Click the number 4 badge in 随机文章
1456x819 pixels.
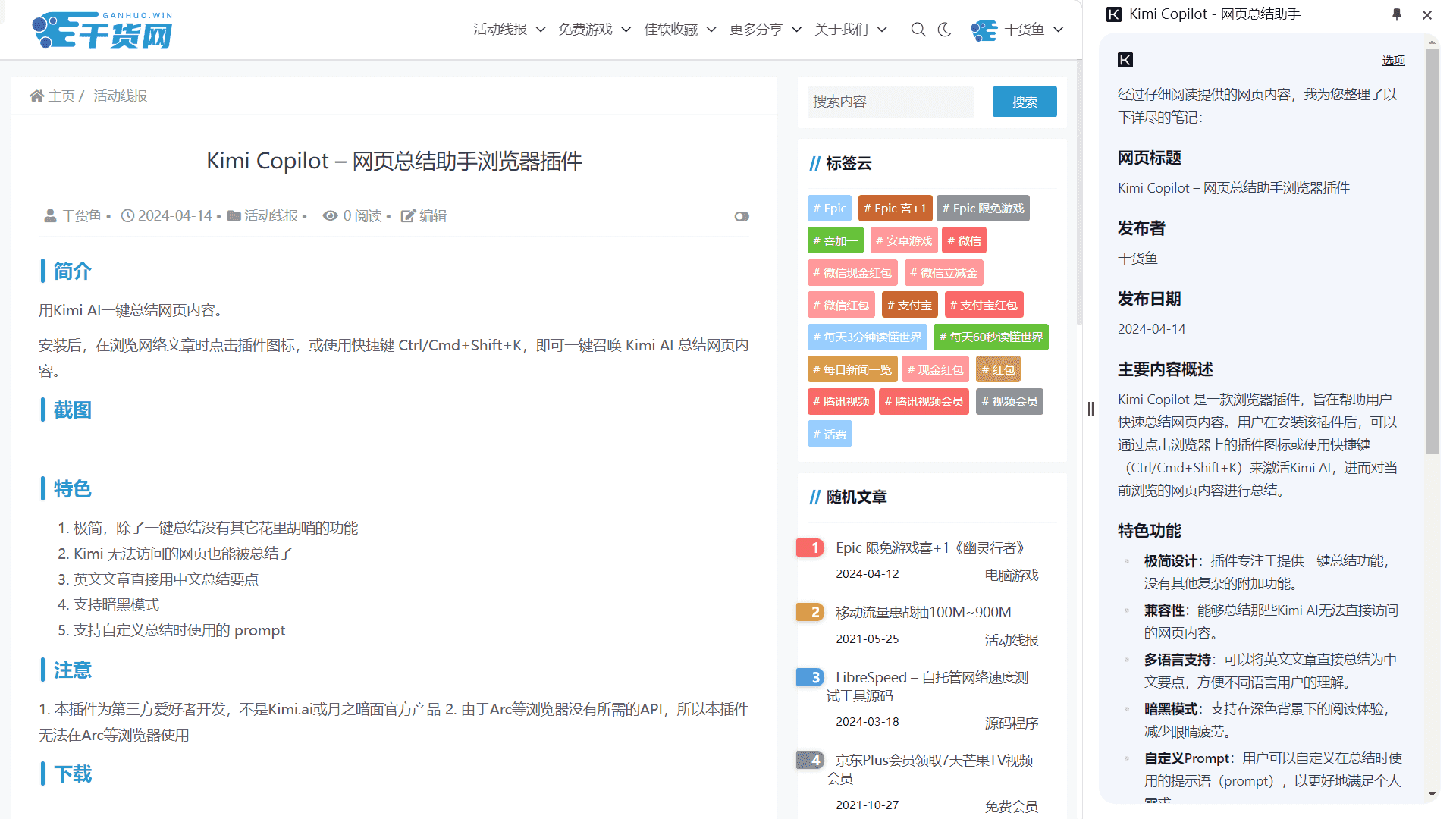point(811,760)
